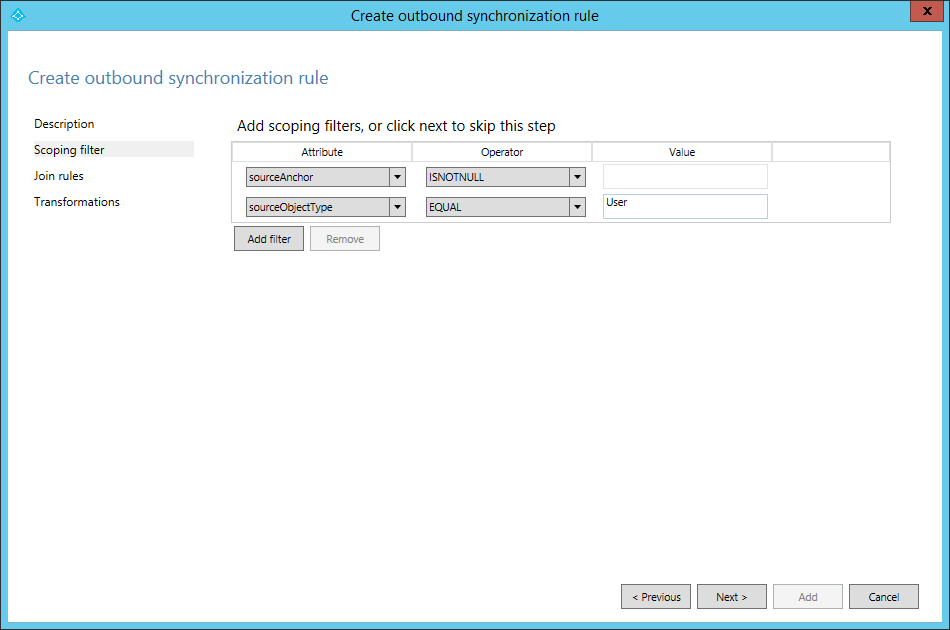
Task: Select the Scoping filter step in sidebar
Action: pos(69,150)
